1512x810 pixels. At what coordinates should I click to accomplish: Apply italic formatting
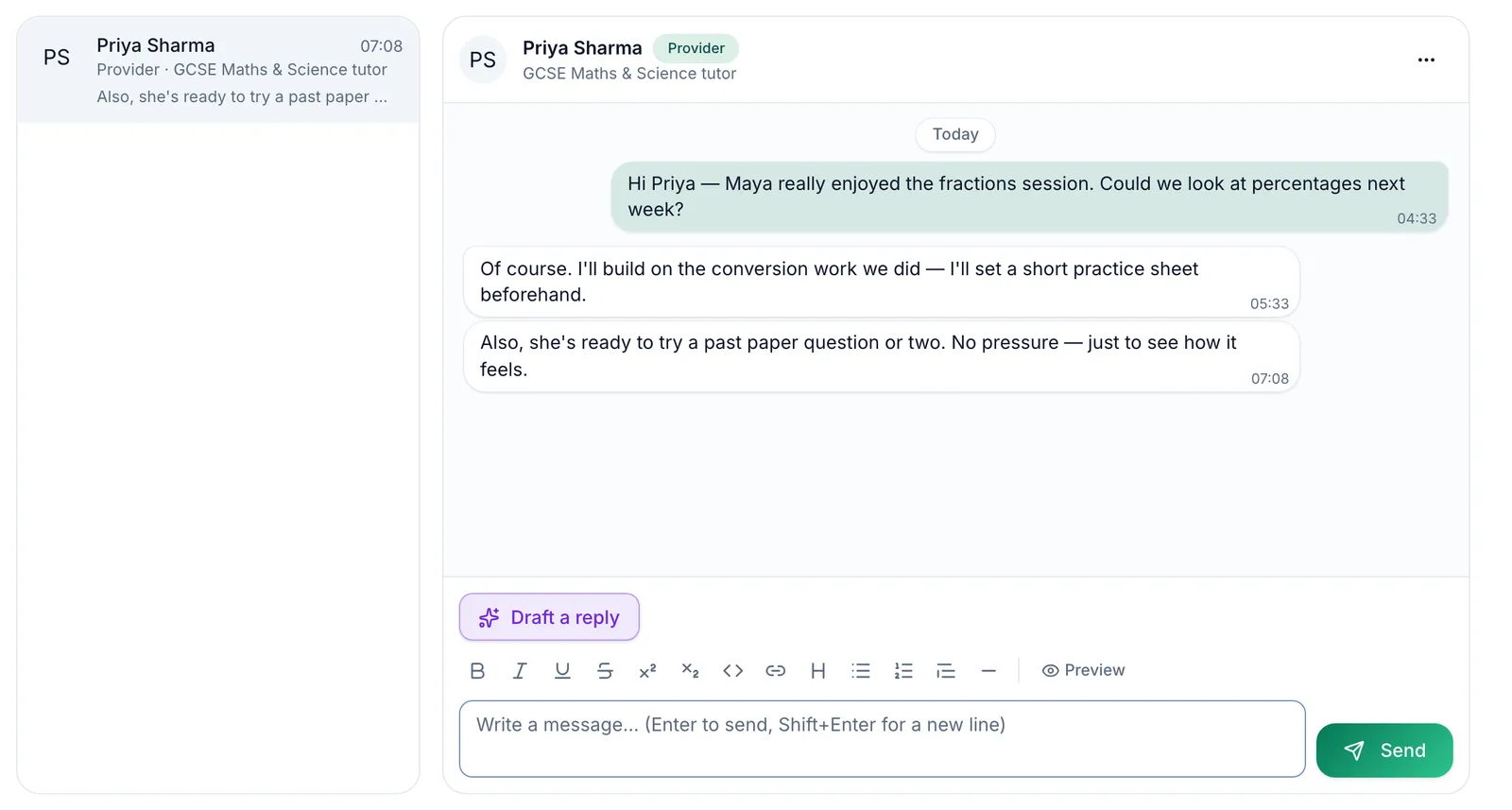click(520, 670)
